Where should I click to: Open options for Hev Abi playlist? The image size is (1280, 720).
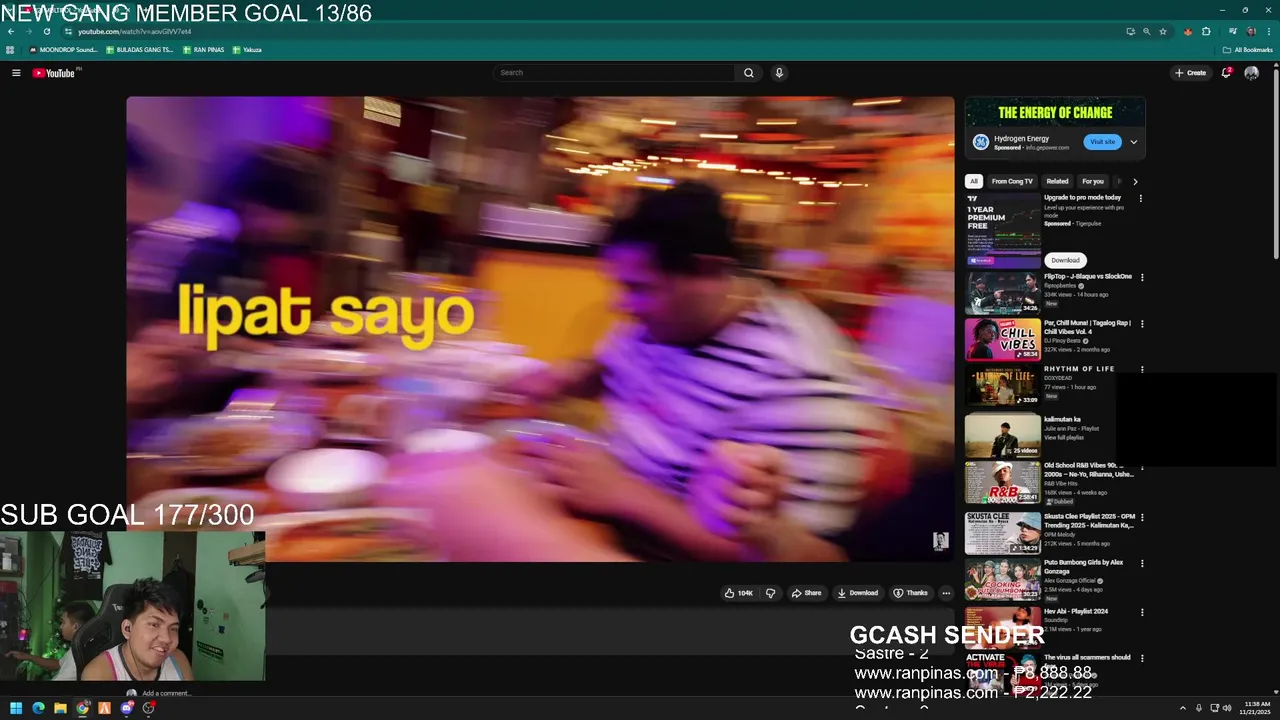pos(1141,612)
